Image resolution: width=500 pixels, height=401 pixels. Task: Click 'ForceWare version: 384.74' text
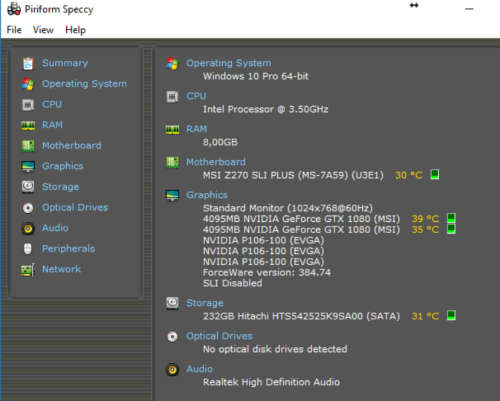tap(267, 273)
